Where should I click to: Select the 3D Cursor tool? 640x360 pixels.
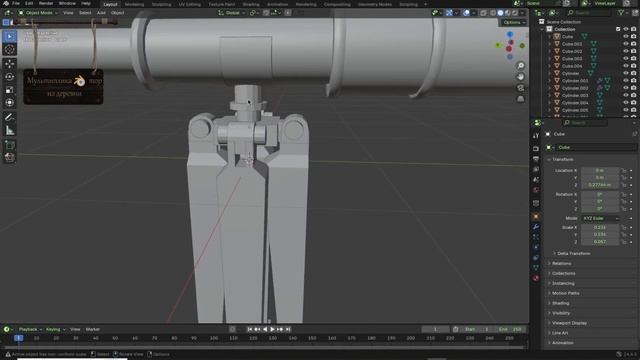(10, 49)
